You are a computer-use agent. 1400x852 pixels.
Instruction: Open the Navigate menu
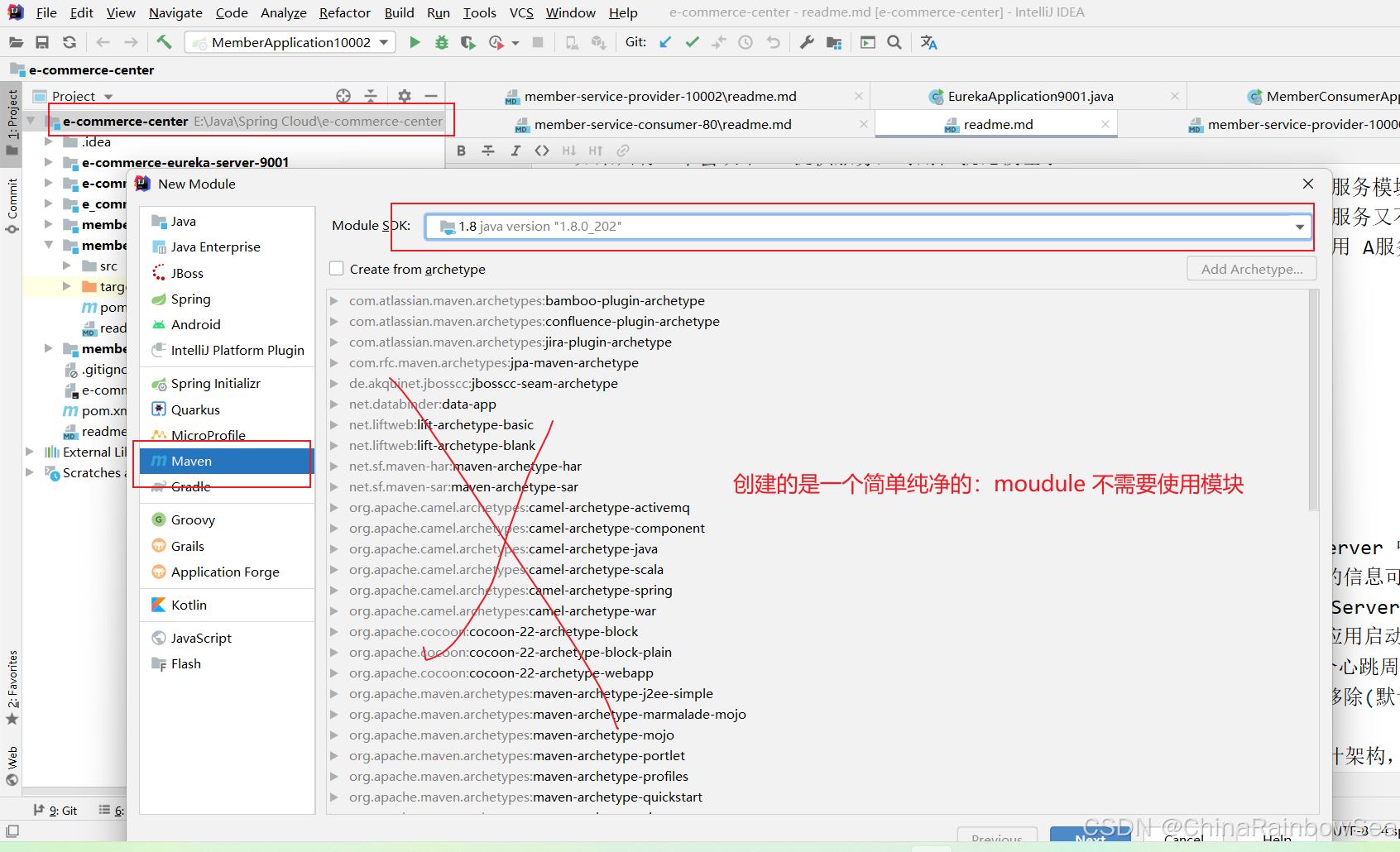click(175, 12)
